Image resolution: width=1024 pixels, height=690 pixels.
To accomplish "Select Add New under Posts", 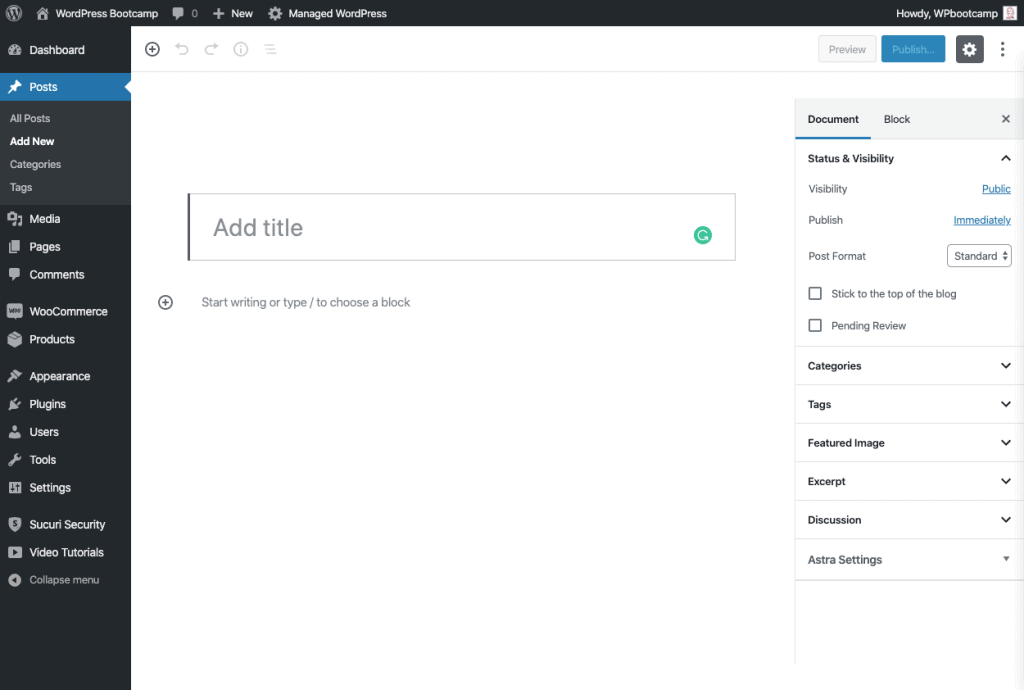I will click(x=32, y=141).
